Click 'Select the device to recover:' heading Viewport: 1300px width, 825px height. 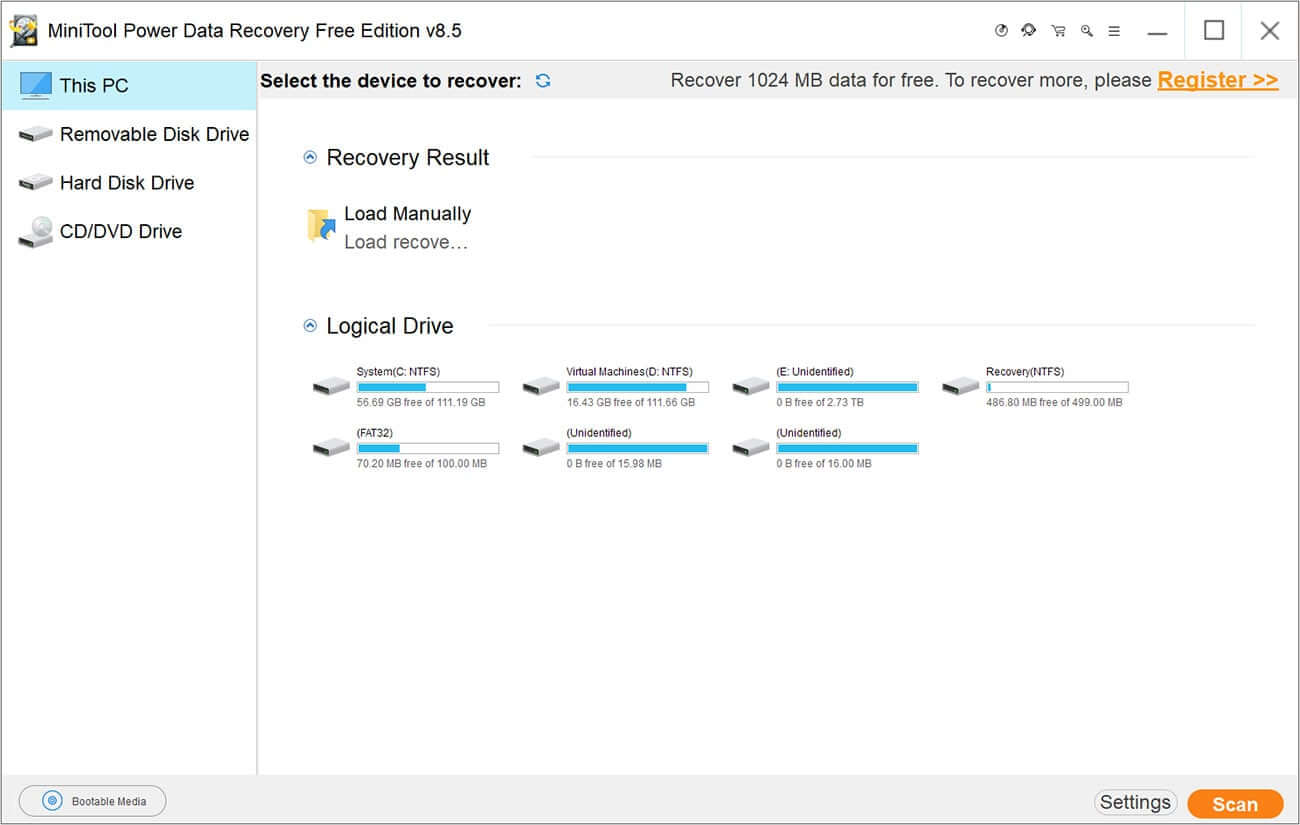[391, 81]
